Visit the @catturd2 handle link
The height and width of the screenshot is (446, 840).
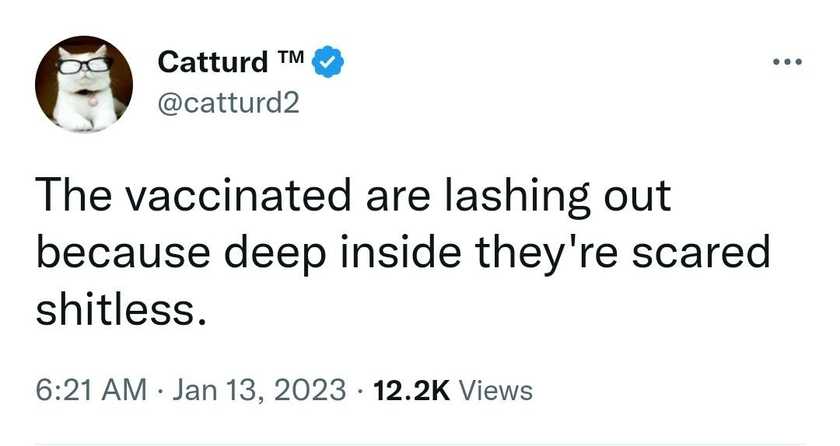(x=228, y=103)
